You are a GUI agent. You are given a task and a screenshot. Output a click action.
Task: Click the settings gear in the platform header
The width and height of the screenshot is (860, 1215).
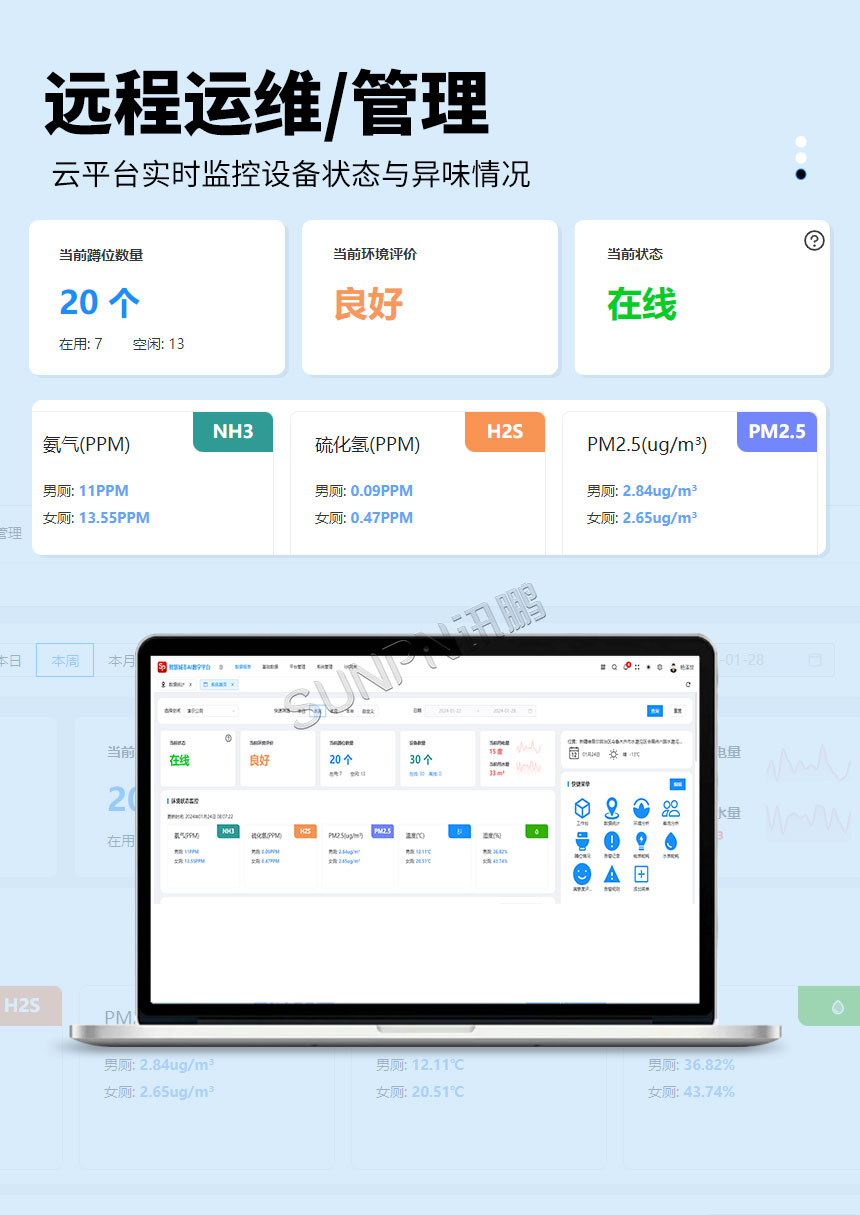click(x=659, y=667)
